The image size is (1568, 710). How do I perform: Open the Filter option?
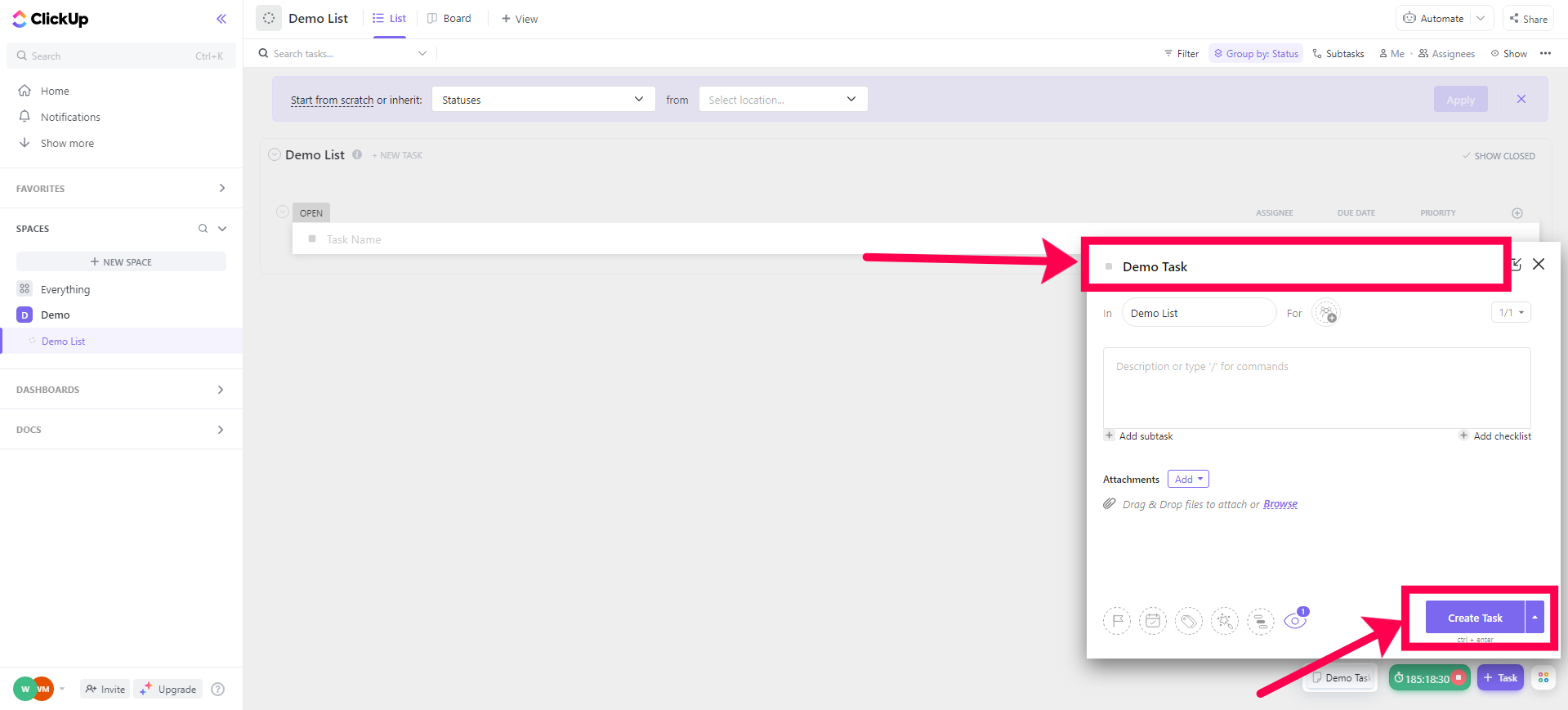[1182, 53]
